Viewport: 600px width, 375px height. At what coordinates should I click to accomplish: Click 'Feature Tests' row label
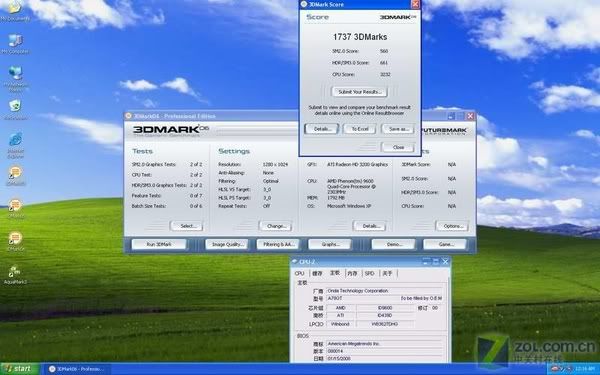pyautogui.click(x=146, y=196)
